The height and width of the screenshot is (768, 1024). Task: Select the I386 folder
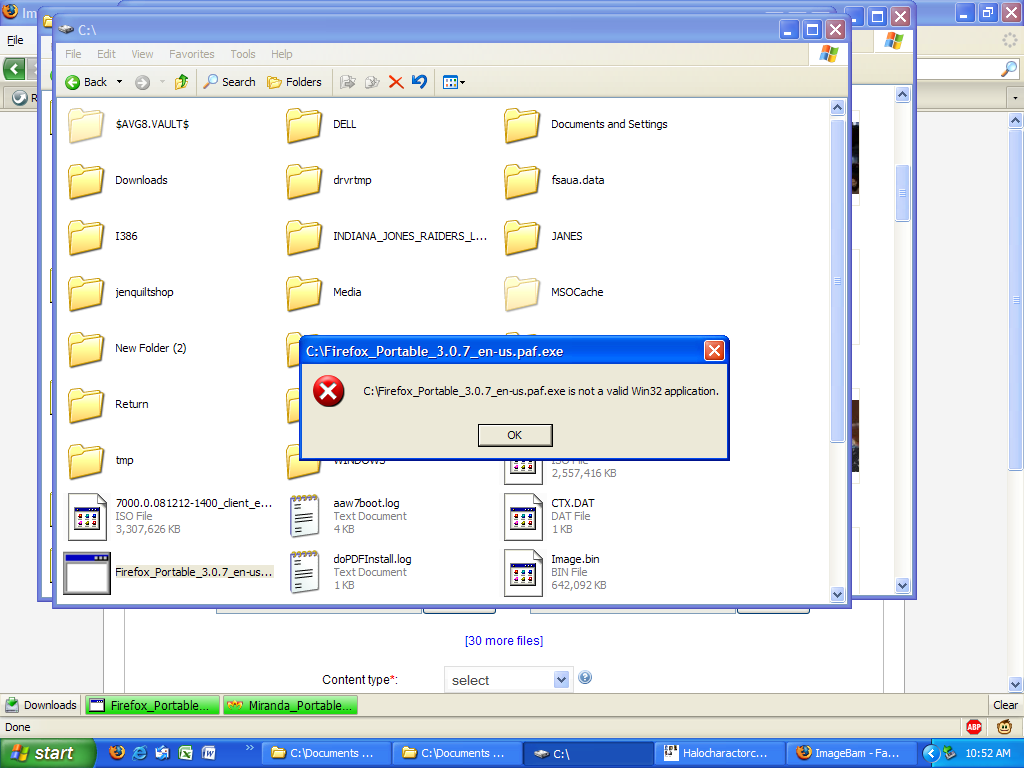pos(103,236)
